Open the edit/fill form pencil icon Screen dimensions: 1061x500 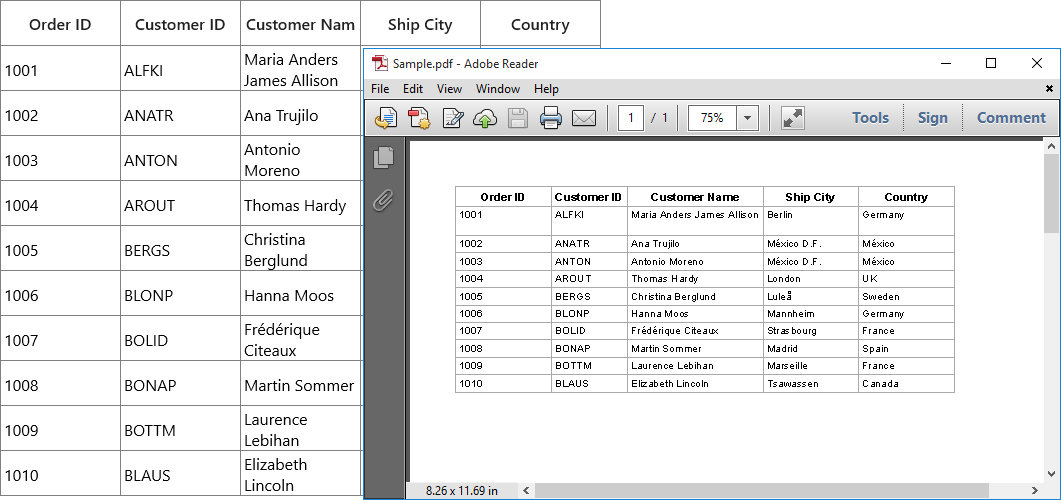[452, 118]
